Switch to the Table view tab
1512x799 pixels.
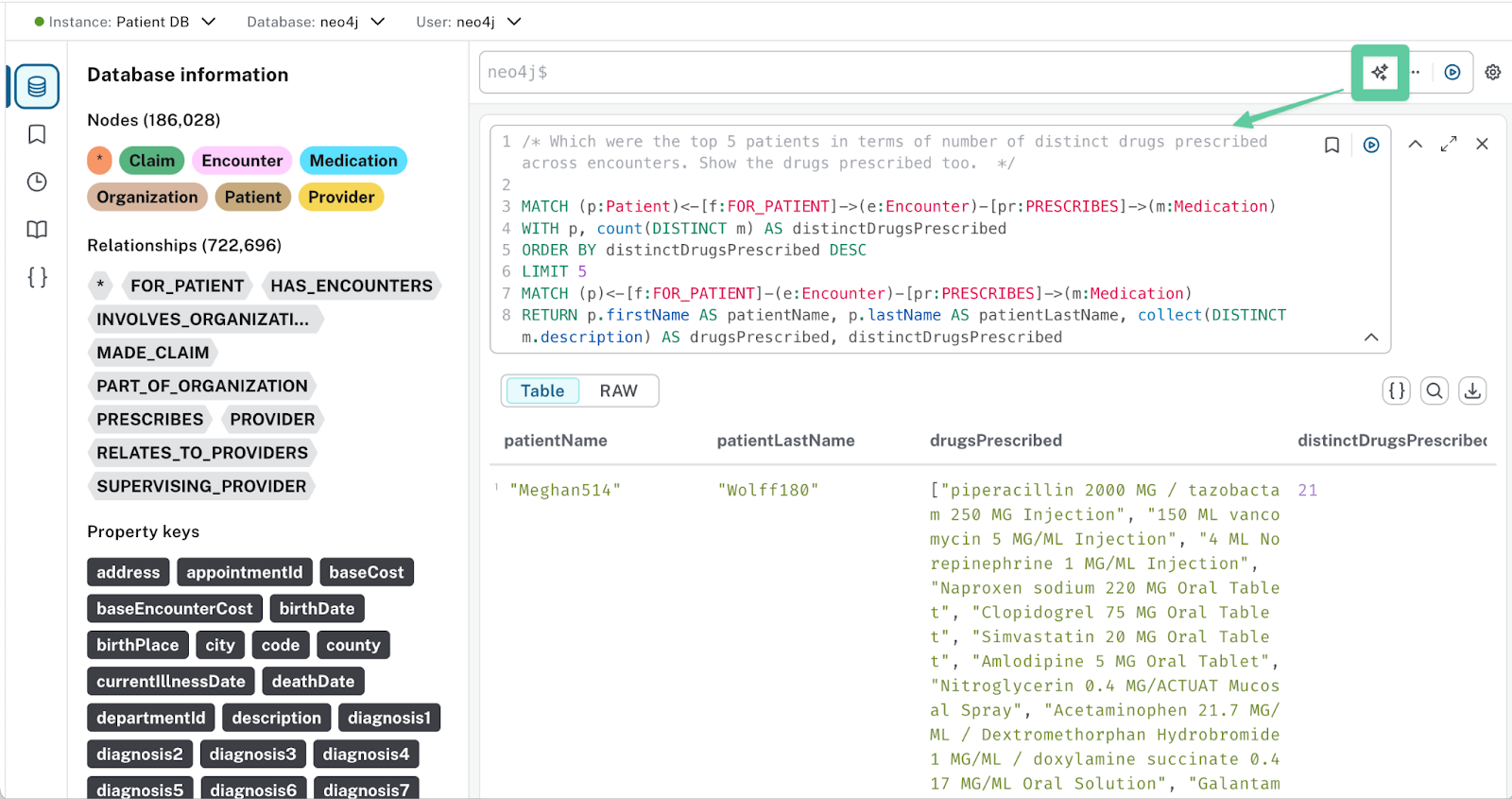(542, 391)
